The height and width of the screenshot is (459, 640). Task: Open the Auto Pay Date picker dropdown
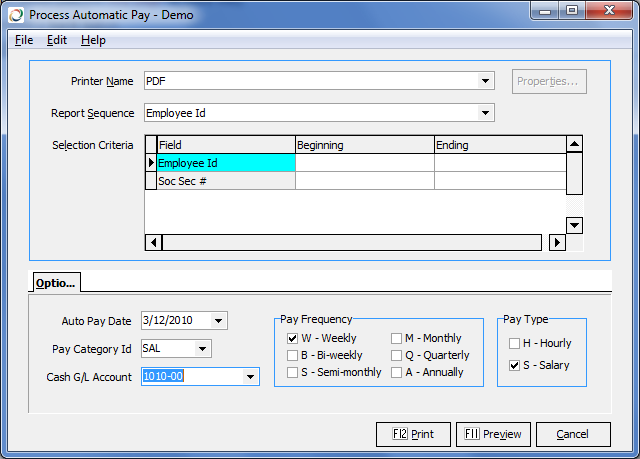[219, 321]
